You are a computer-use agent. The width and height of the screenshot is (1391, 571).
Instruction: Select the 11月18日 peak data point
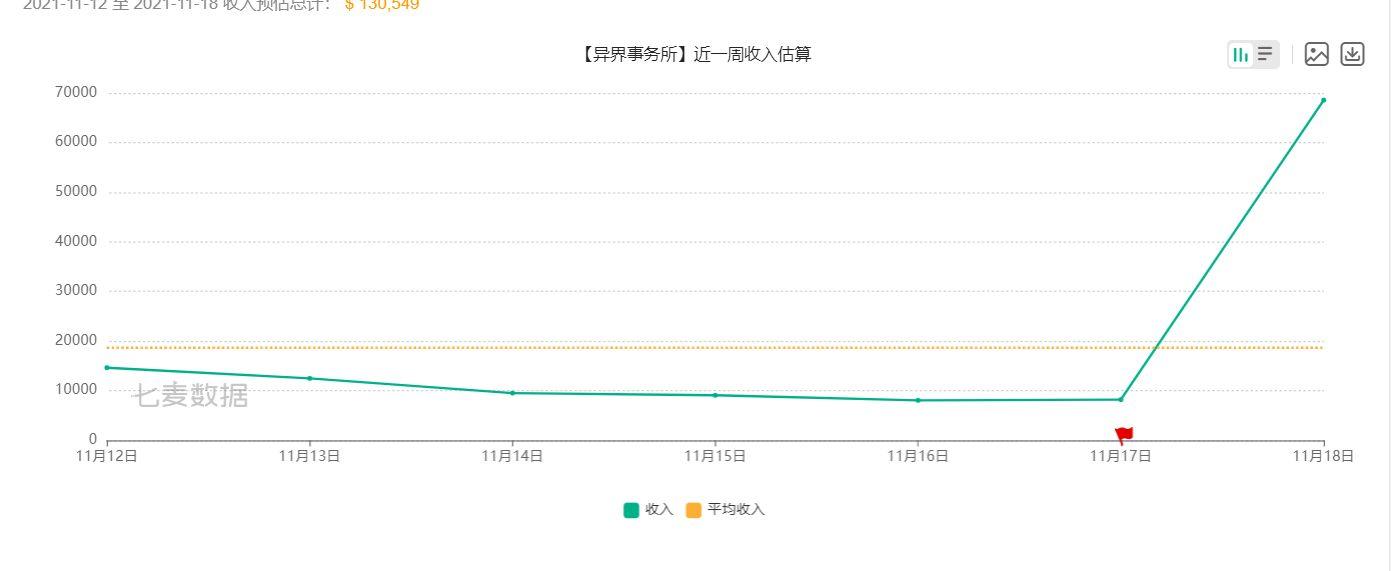tap(1324, 100)
